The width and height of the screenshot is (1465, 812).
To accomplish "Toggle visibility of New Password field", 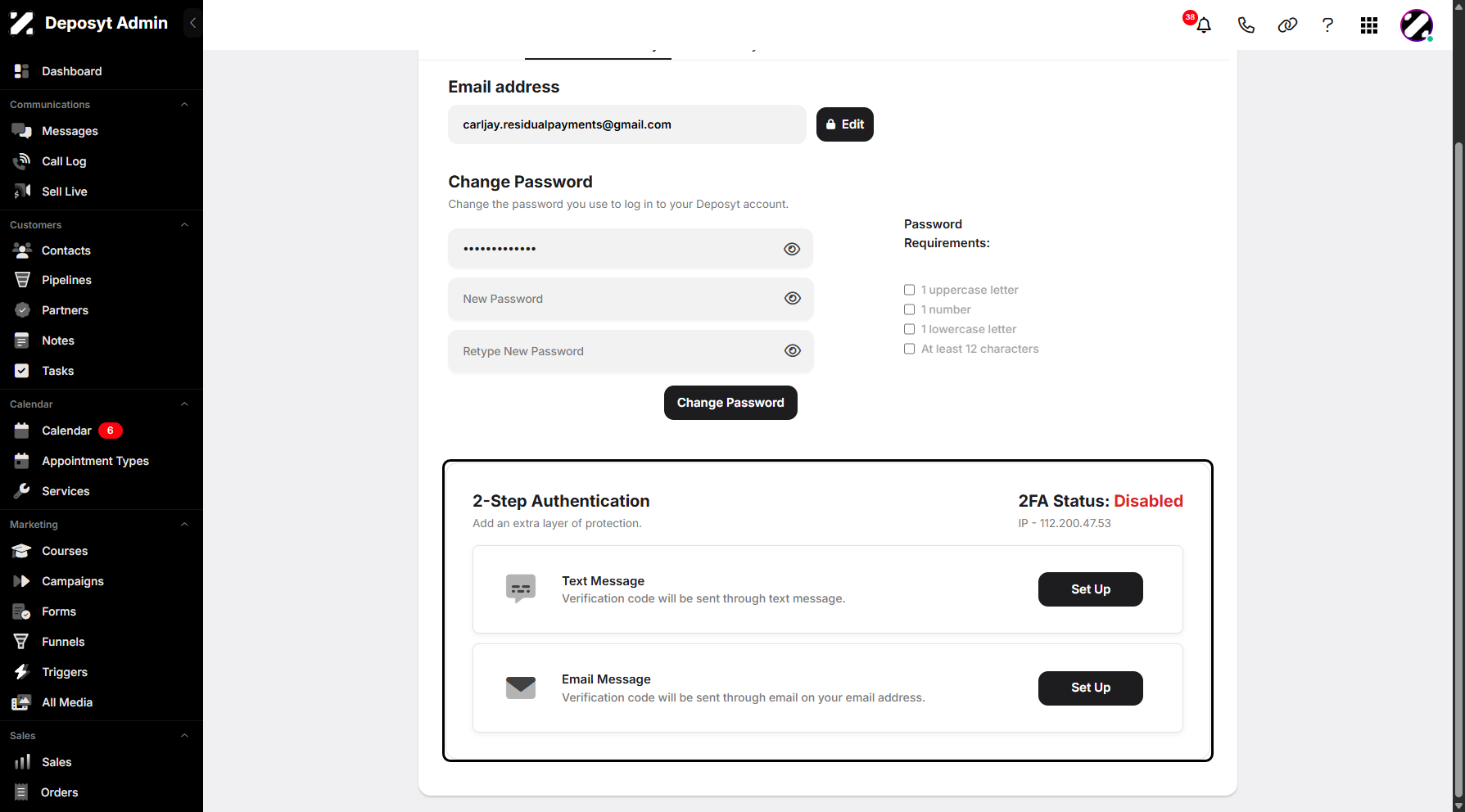I will 793,299.
